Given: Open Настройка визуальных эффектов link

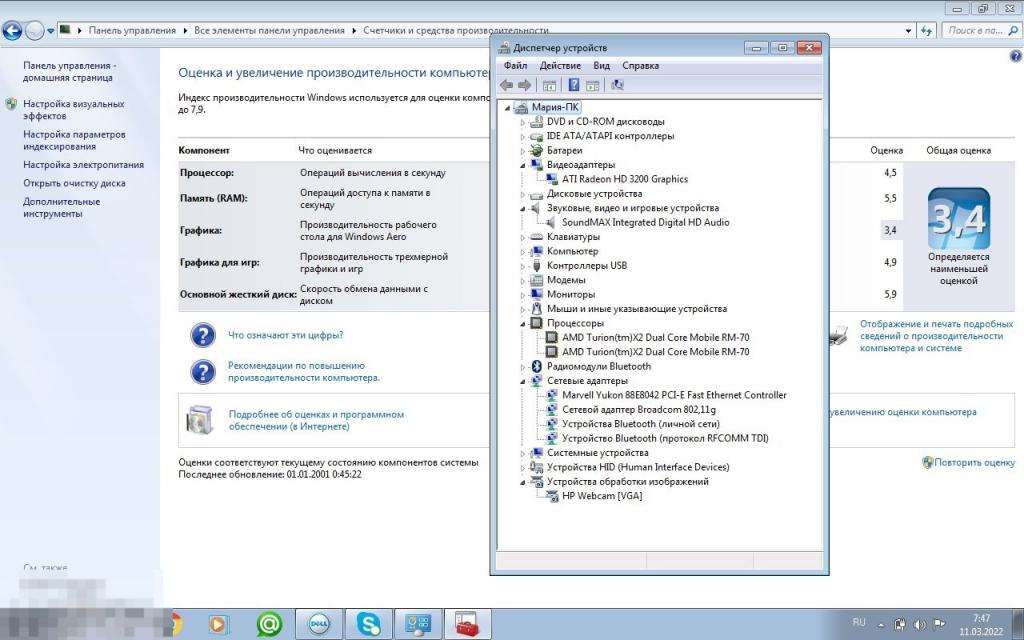Looking at the screenshot, I should (x=73, y=110).
